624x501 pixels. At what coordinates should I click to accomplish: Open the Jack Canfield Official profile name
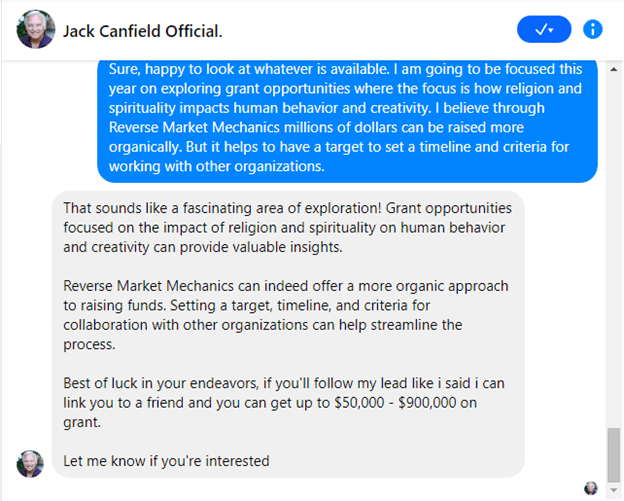[142, 31]
